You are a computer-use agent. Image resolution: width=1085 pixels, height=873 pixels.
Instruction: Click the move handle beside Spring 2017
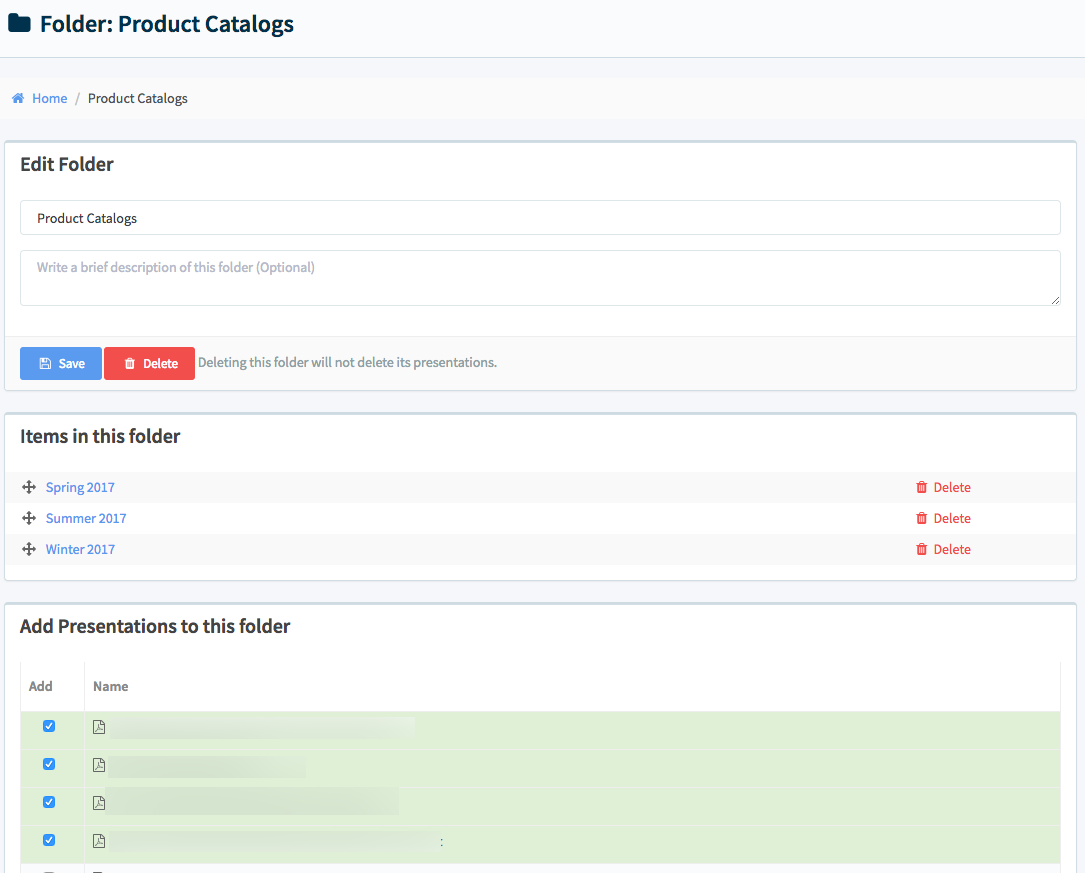[x=29, y=487]
